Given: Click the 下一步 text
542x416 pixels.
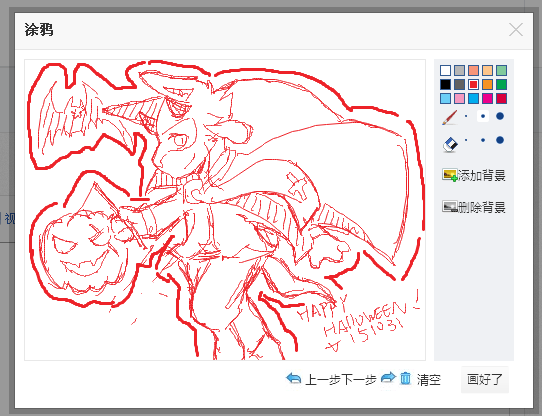Looking at the screenshot, I should pos(359,380).
